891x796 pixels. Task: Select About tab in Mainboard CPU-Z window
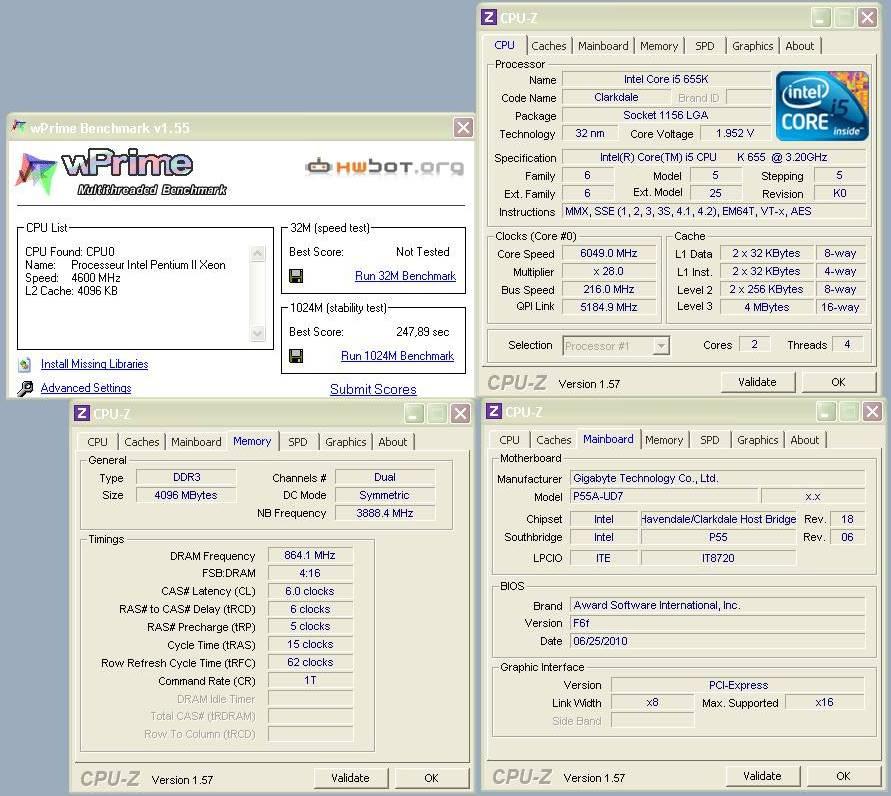click(805, 440)
